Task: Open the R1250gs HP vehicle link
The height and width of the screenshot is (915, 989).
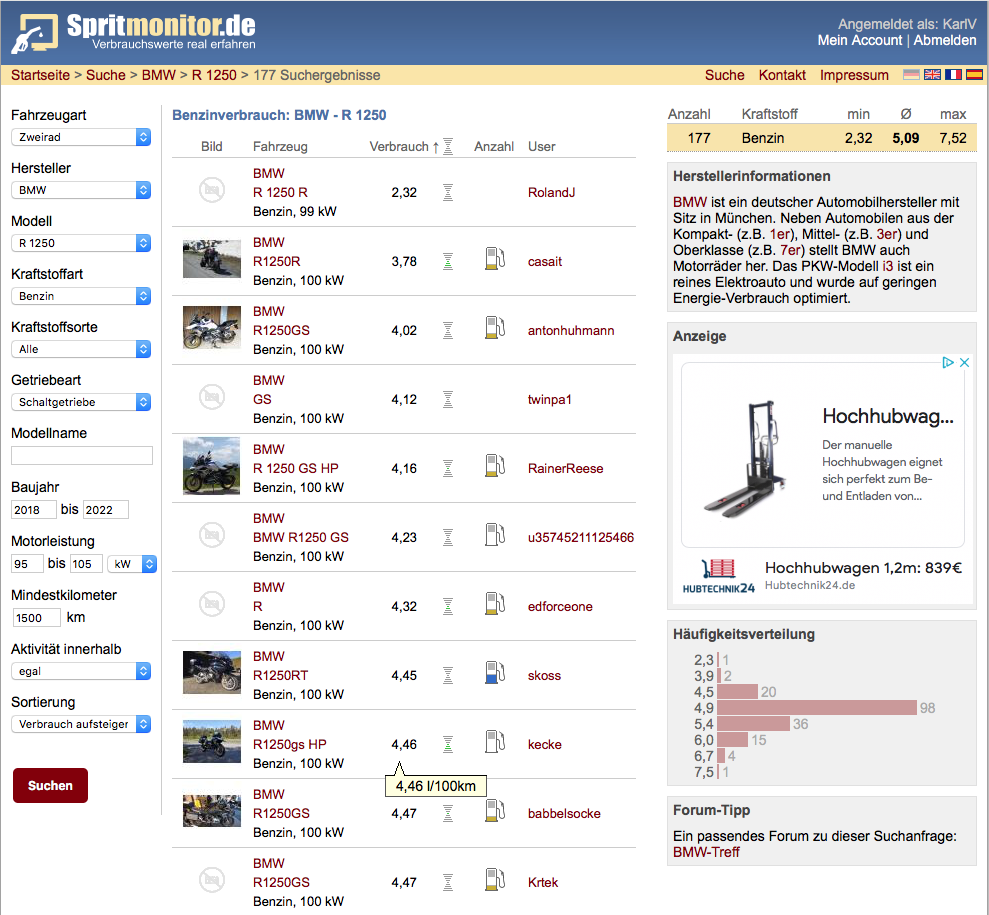Action: pos(290,744)
